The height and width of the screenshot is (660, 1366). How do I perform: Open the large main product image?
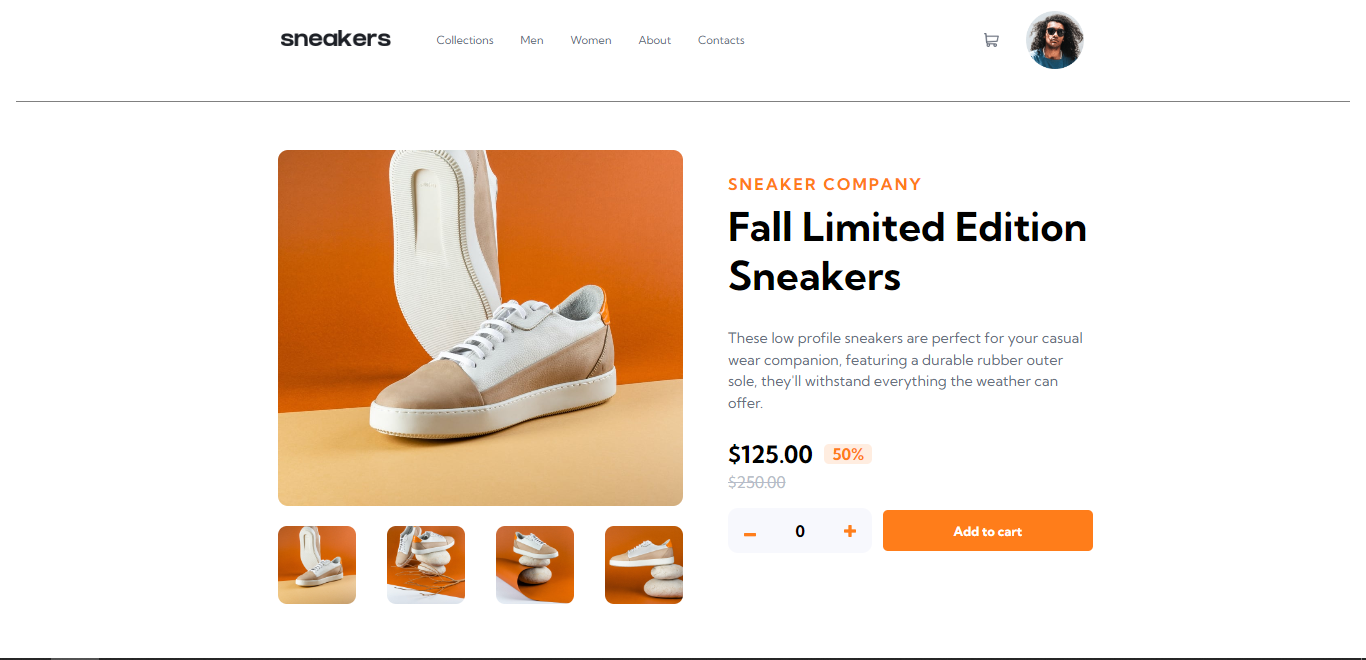tap(480, 328)
